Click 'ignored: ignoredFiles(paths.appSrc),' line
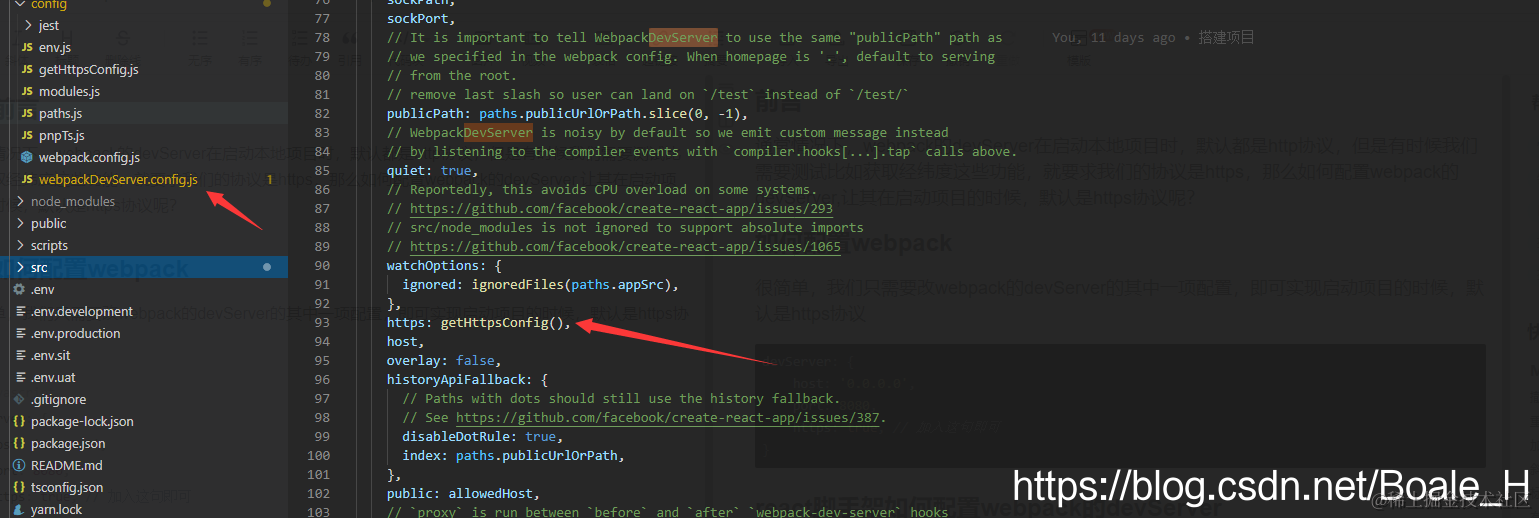This screenshot has height=518, width=1539. [x=540, y=285]
